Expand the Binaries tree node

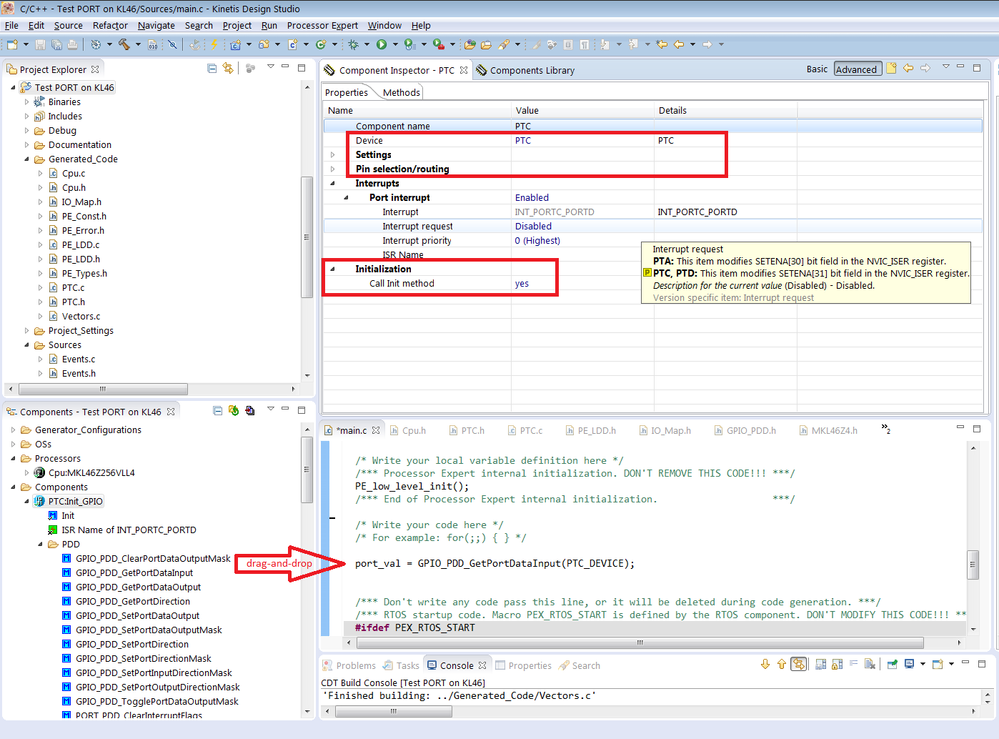(x=27, y=101)
